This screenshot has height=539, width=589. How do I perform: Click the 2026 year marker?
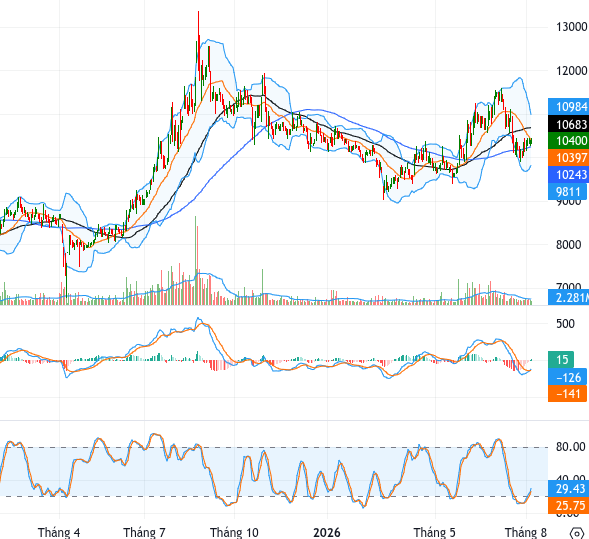(x=327, y=532)
